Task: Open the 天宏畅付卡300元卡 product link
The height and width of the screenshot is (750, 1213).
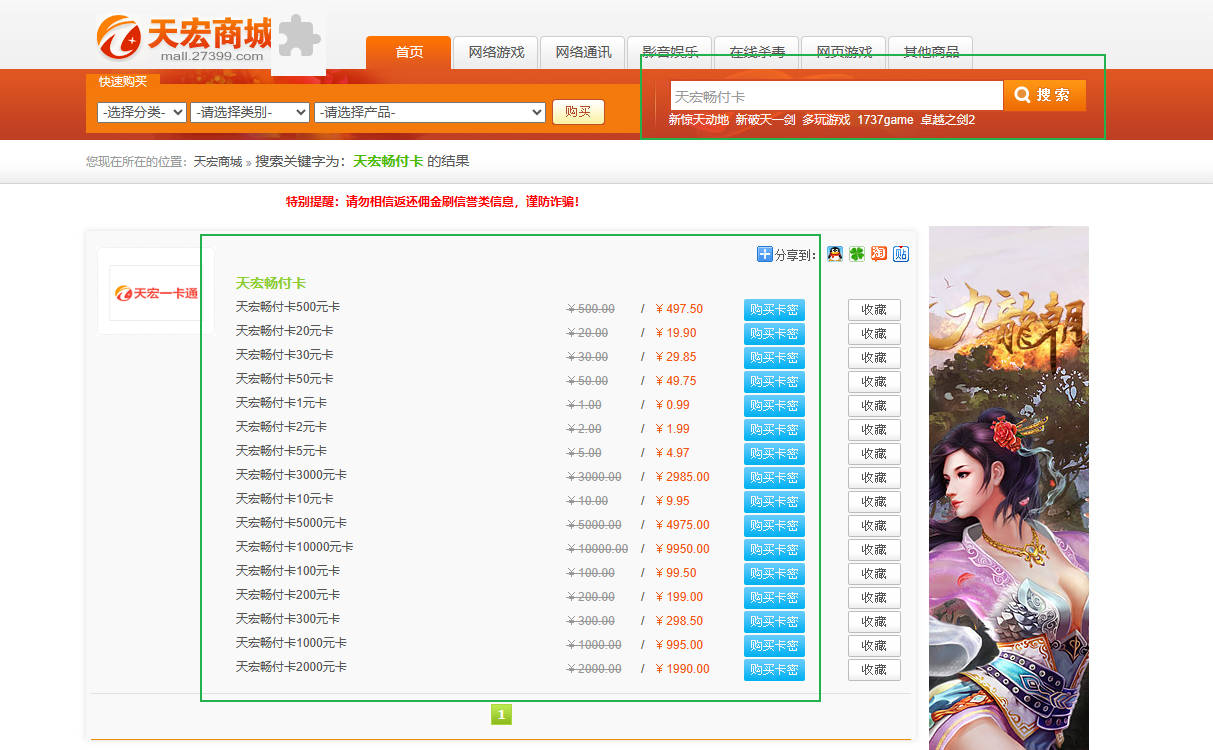Action: pyautogui.click(x=288, y=619)
